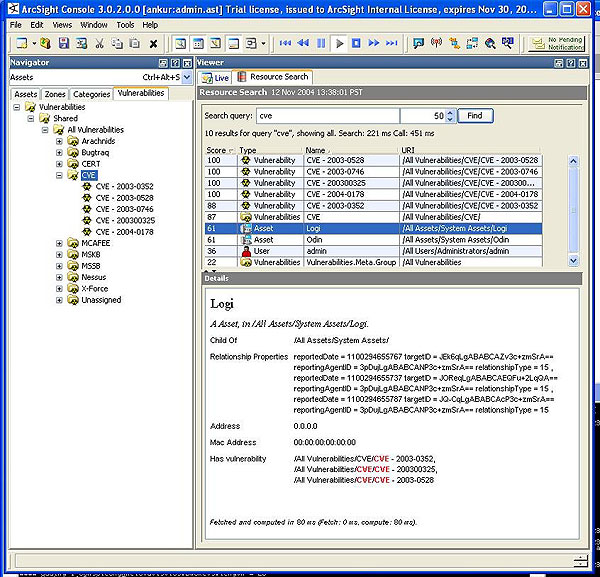Click the Find button
The image size is (600, 577).
tap(475, 116)
